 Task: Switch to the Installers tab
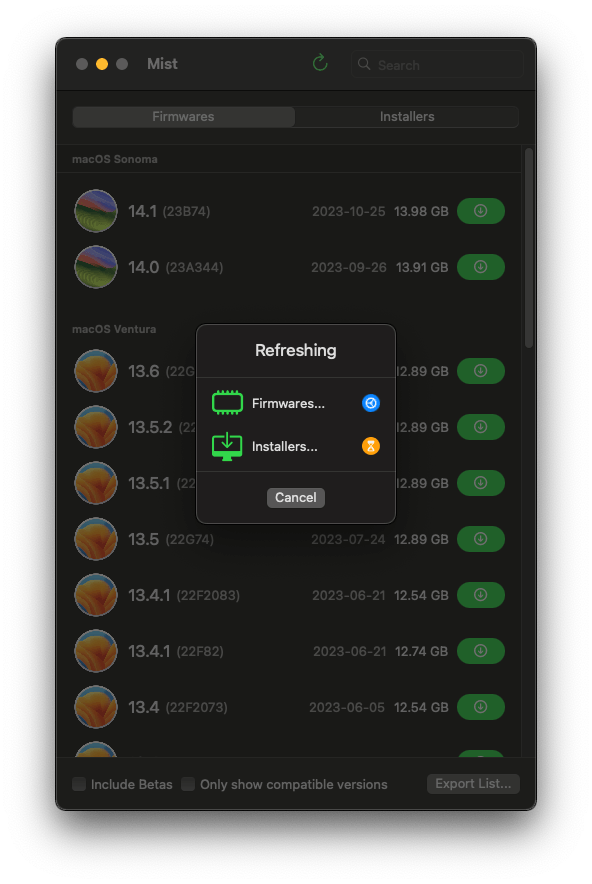click(x=407, y=117)
